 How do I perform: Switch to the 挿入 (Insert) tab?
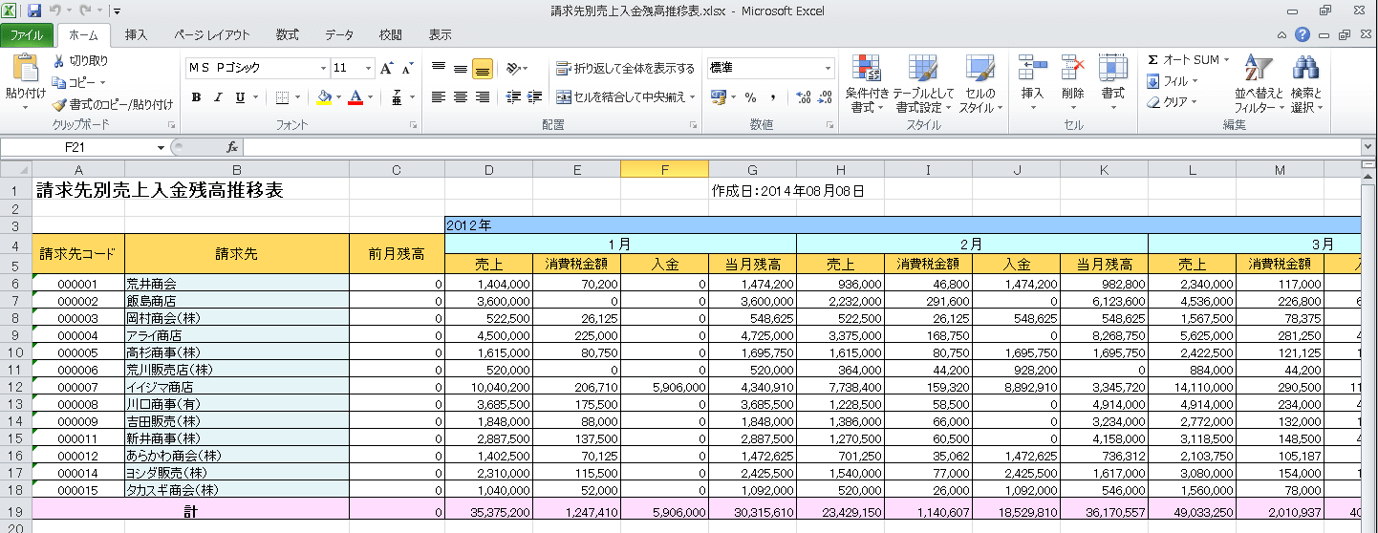136,35
